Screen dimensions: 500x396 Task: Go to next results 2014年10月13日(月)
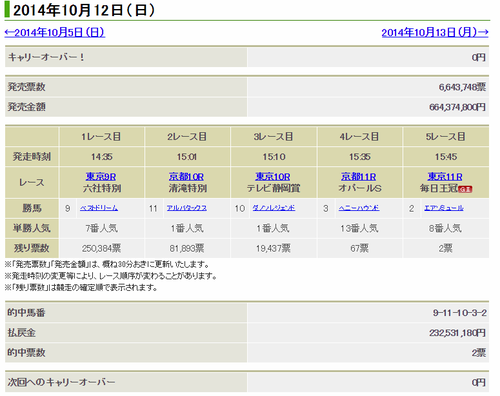click(435, 33)
